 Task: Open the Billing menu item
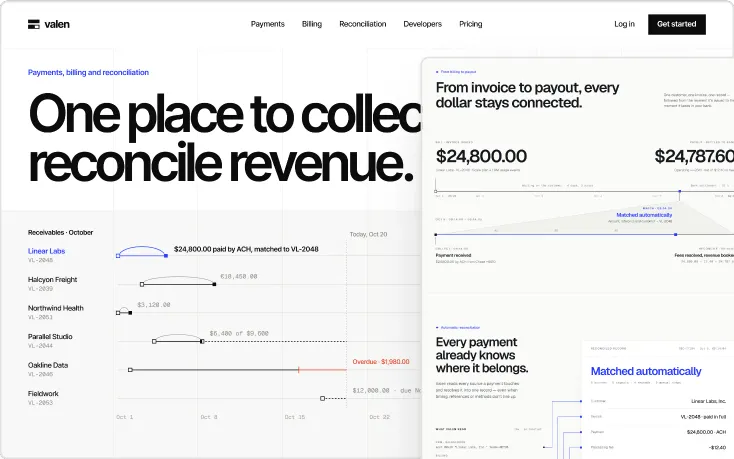coord(312,24)
